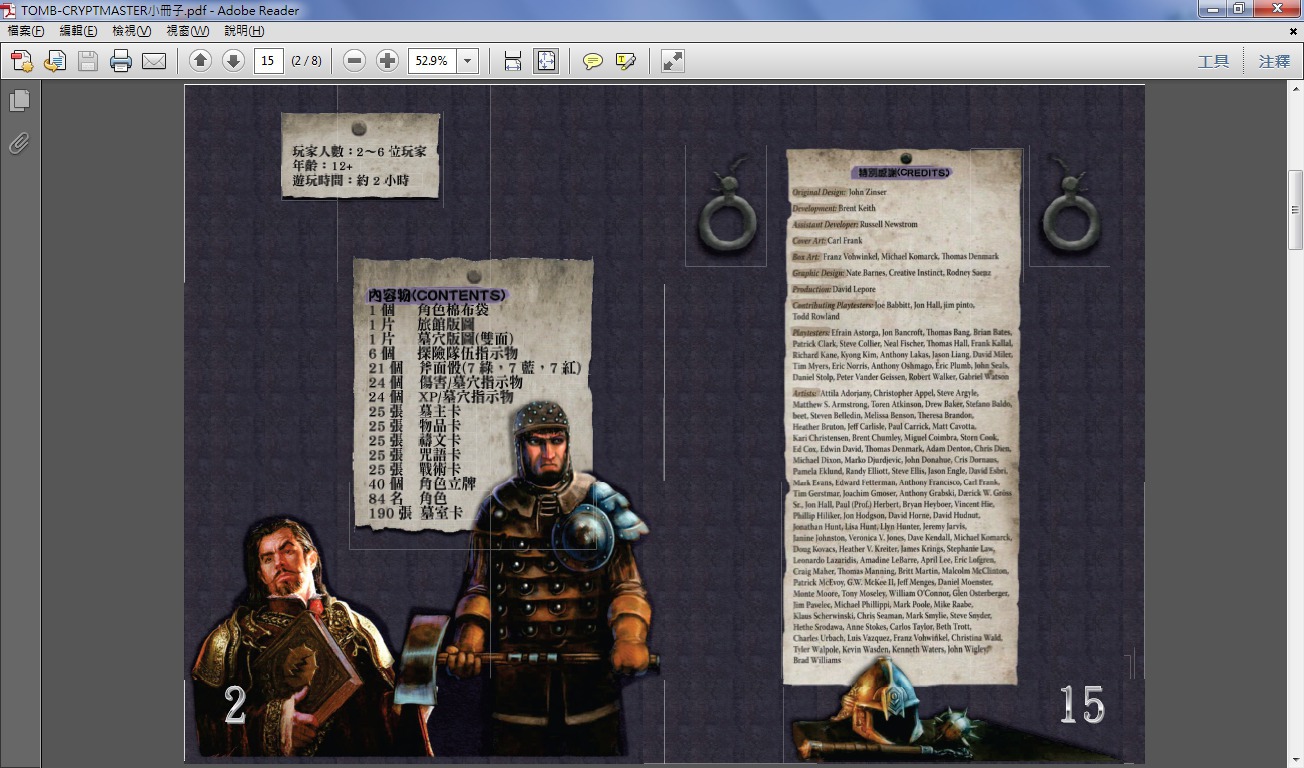Select the highlight text tool
The width and height of the screenshot is (1304, 768).
(x=626, y=61)
